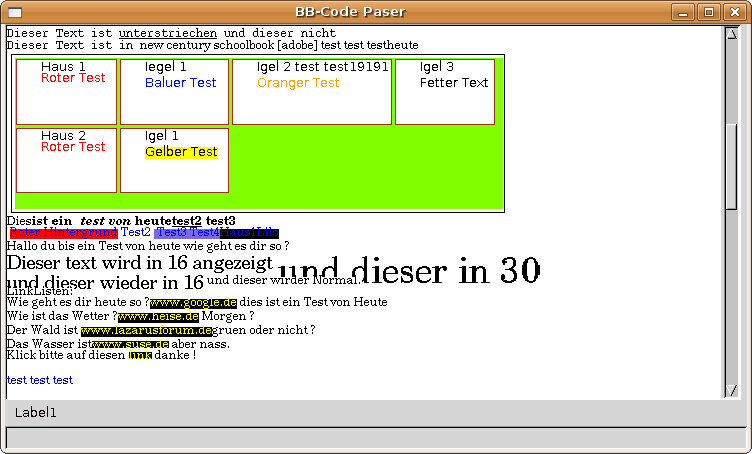Click the window menu icon in title bar

tap(15, 12)
